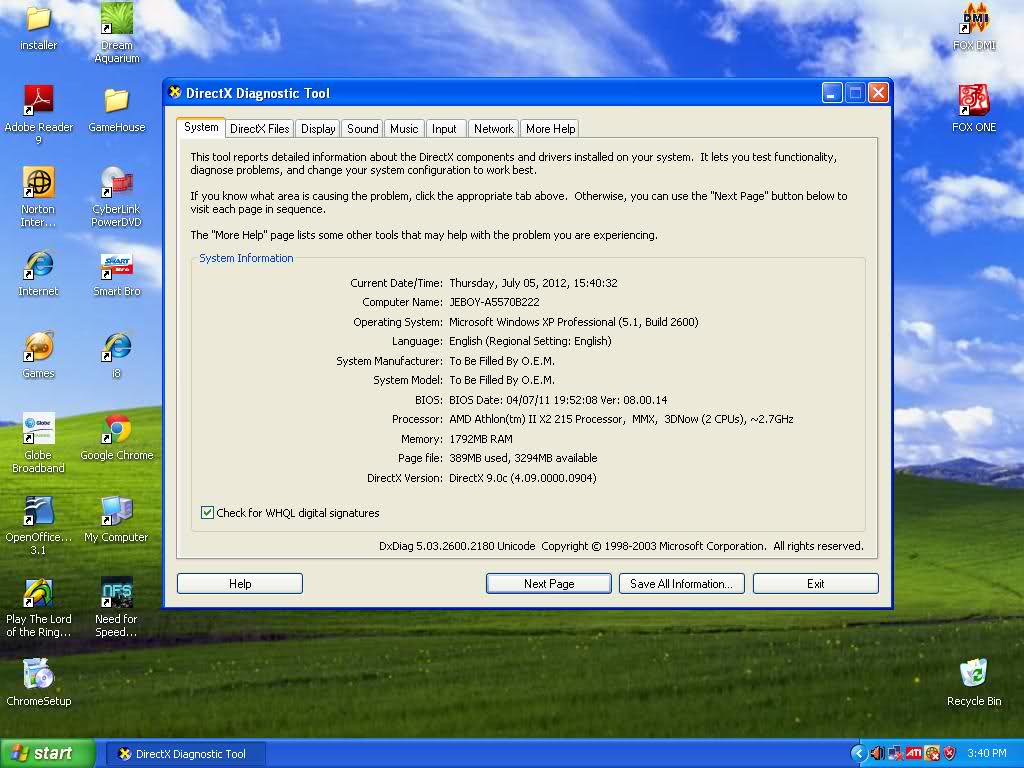Screen dimensions: 1024x768
Task: Open Google Chrome from the desktop
Action: pyautogui.click(x=117, y=429)
